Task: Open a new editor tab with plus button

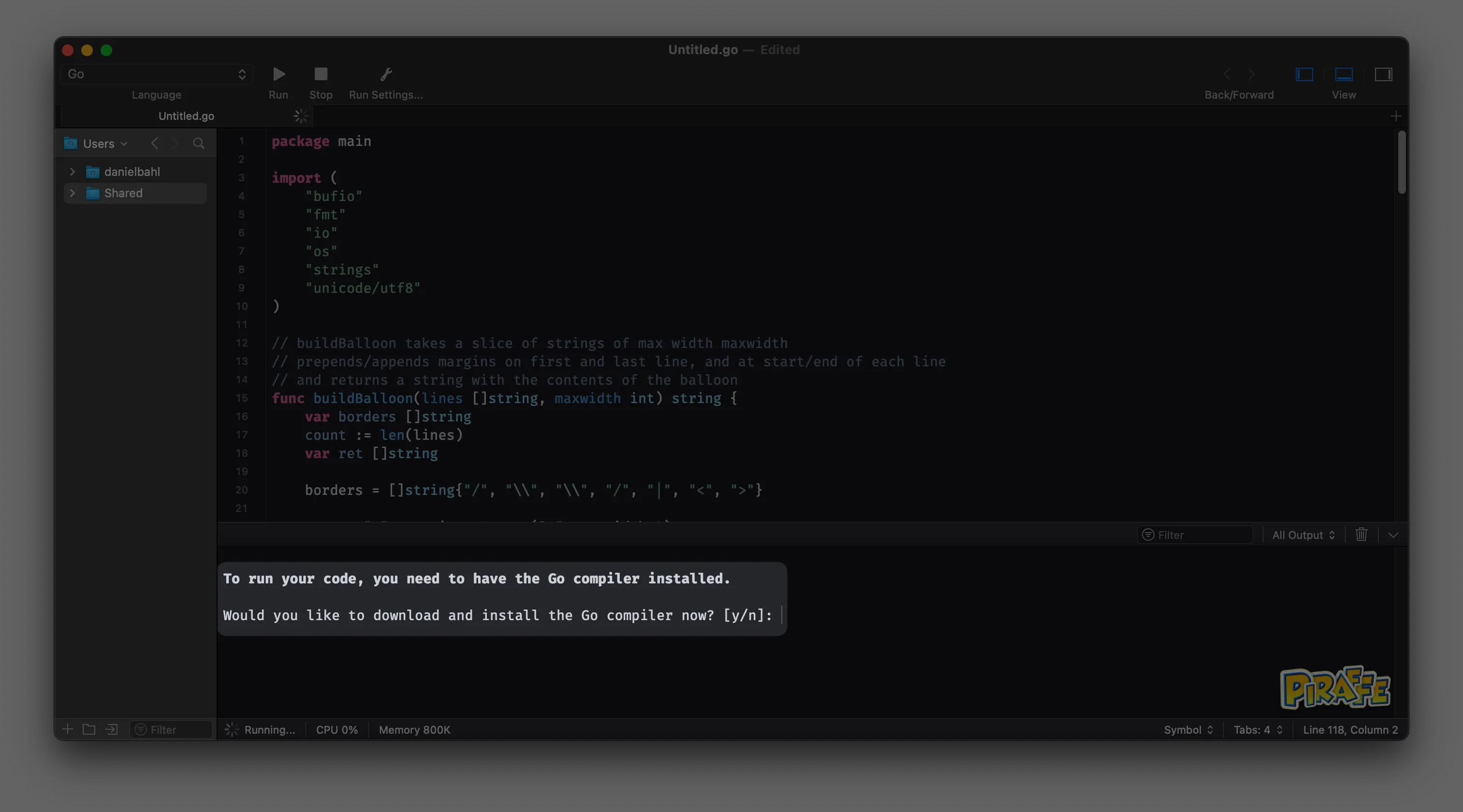Action: [x=1397, y=116]
